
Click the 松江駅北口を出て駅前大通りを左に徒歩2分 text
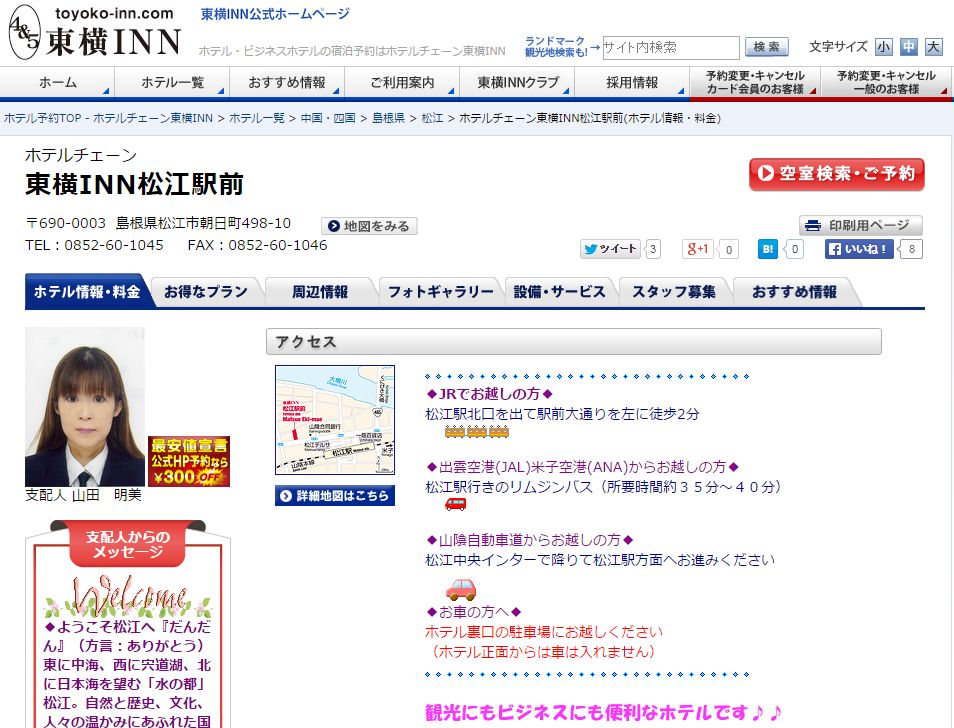pos(562,414)
